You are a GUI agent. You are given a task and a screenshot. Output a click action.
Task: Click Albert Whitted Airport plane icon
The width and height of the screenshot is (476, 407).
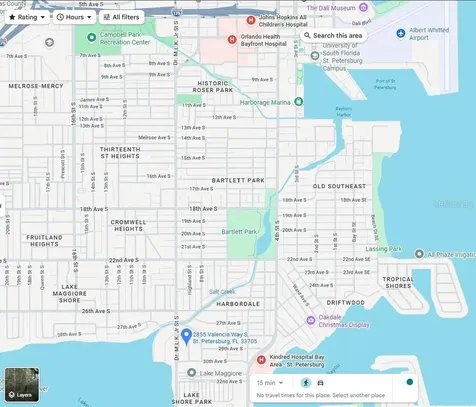401,33
